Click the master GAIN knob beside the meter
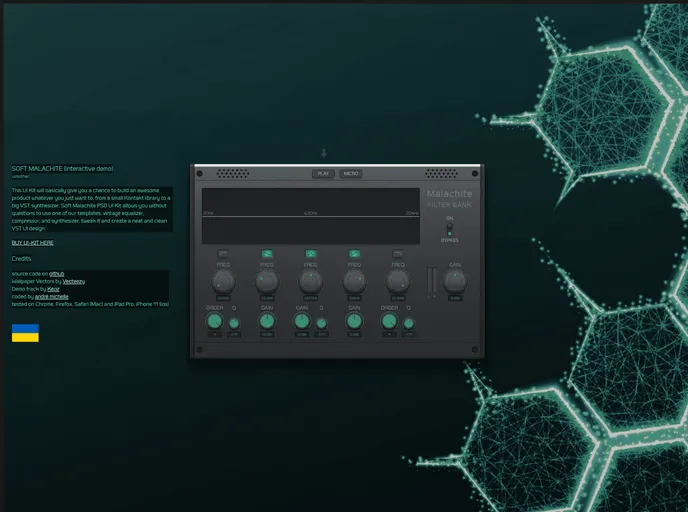688x512 pixels. click(455, 282)
